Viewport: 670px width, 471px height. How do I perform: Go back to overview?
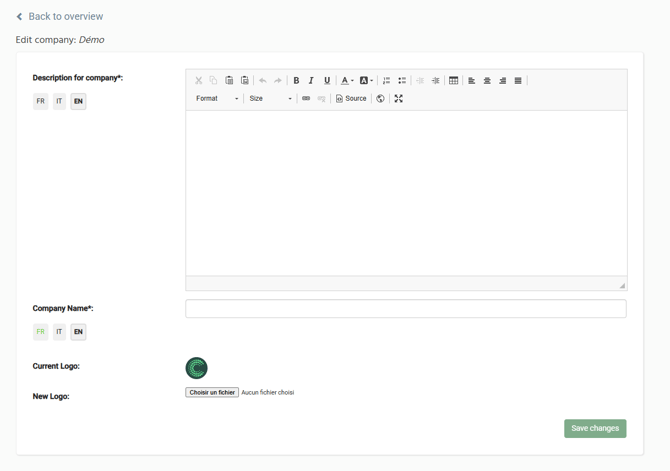(59, 16)
